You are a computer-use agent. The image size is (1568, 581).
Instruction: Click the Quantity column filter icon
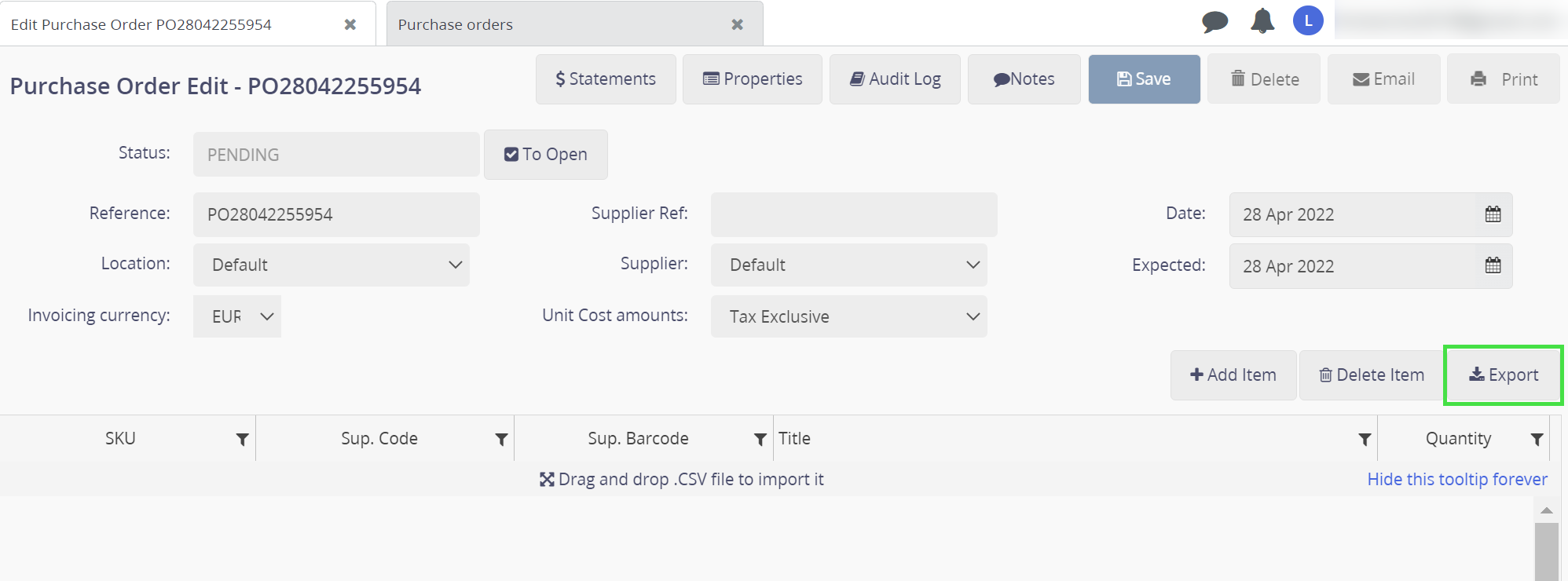pyautogui.click(x=1537, y=440)
